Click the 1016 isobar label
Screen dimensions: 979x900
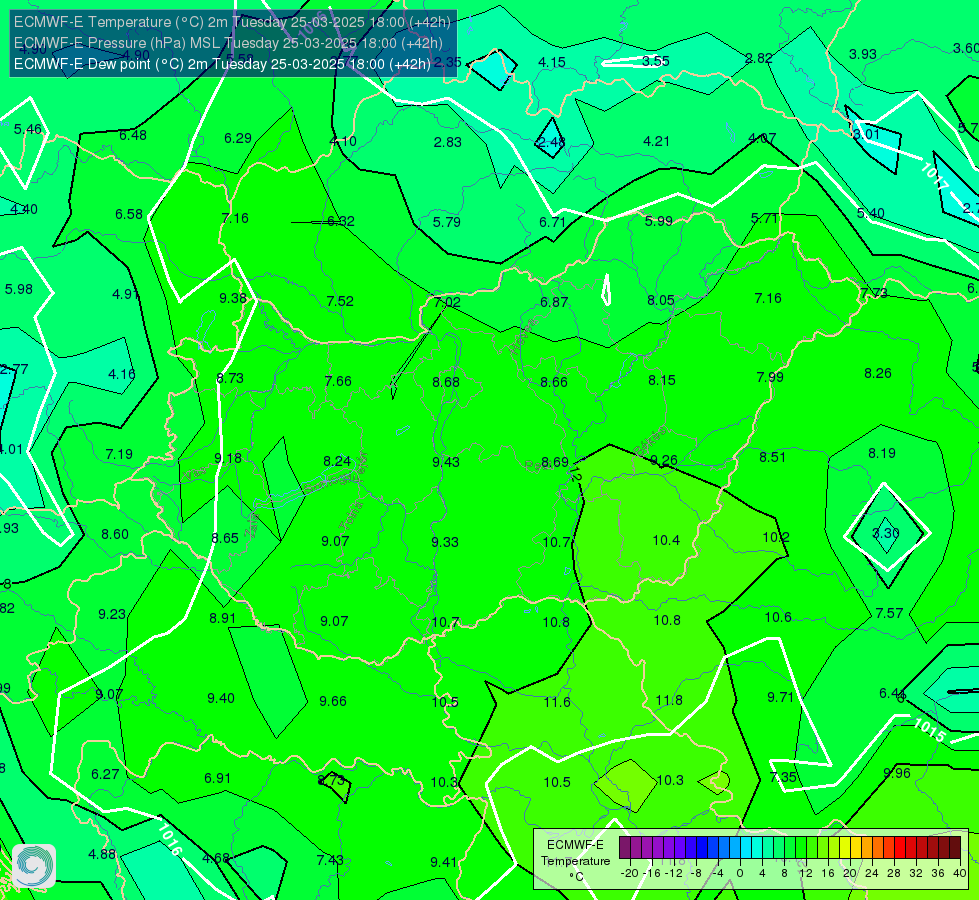(169, 839)
